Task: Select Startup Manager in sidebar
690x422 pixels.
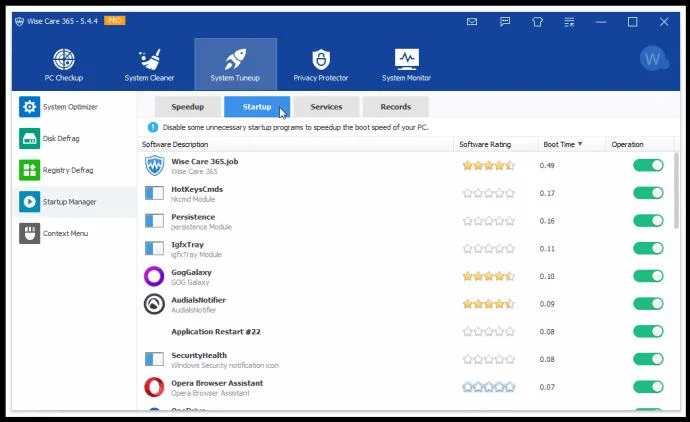Action: (x=74, y=202)
